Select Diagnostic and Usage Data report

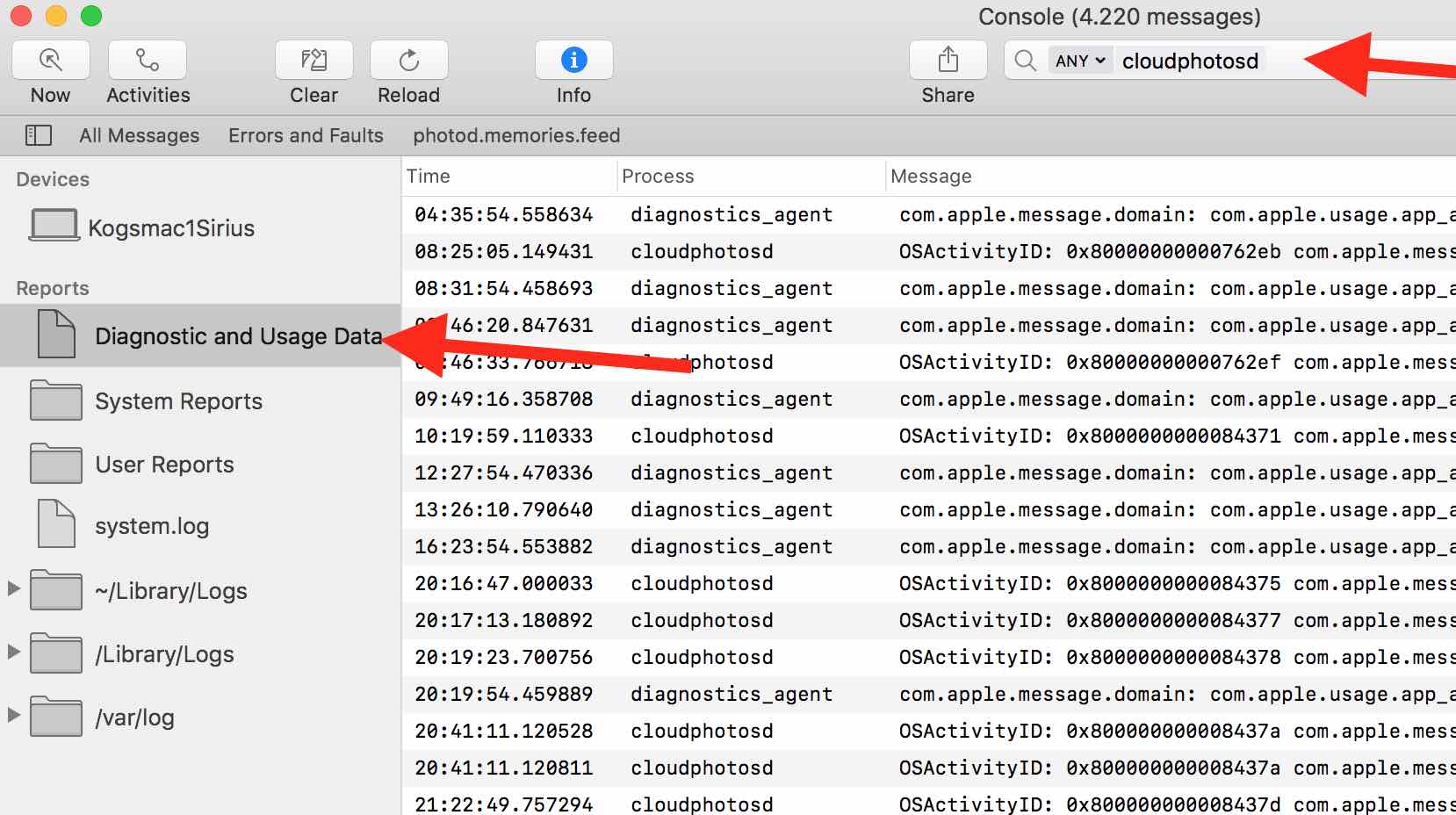tap(238, 335)
